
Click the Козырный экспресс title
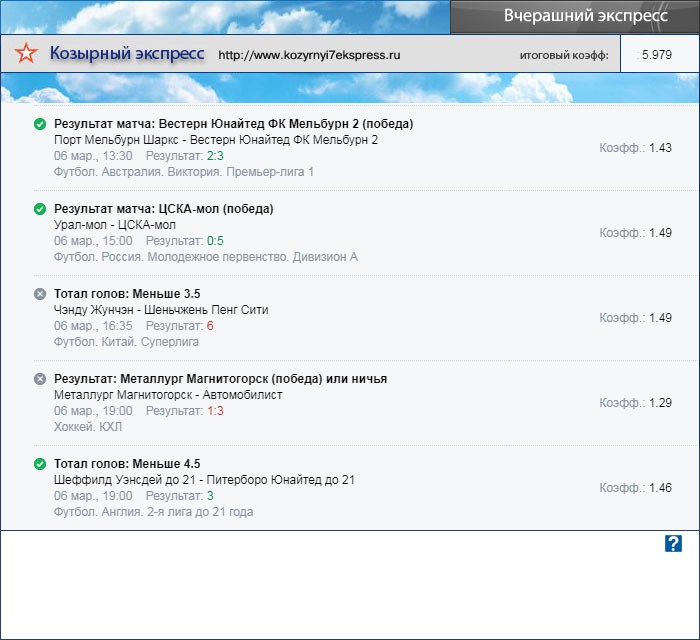127,54
